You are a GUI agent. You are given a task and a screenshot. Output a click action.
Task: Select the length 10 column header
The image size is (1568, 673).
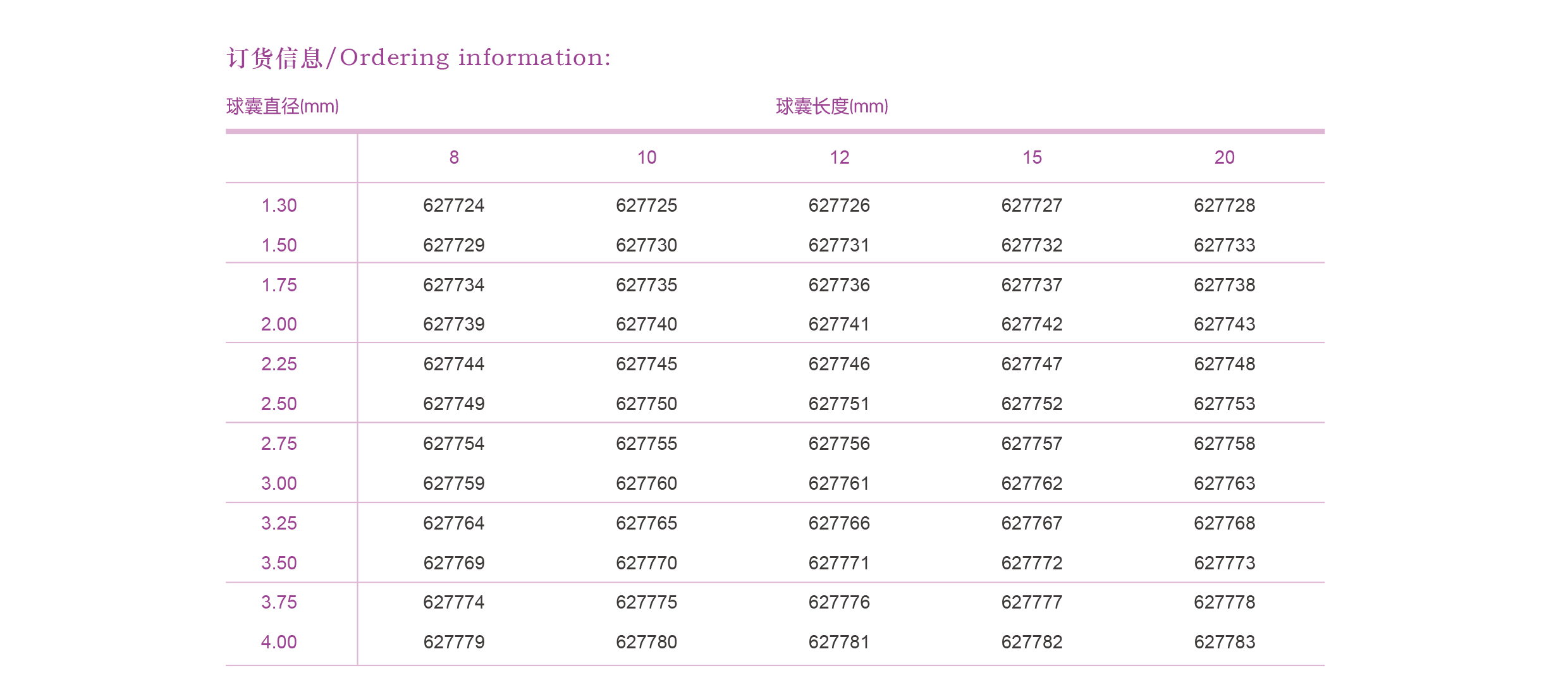point(646,157)
